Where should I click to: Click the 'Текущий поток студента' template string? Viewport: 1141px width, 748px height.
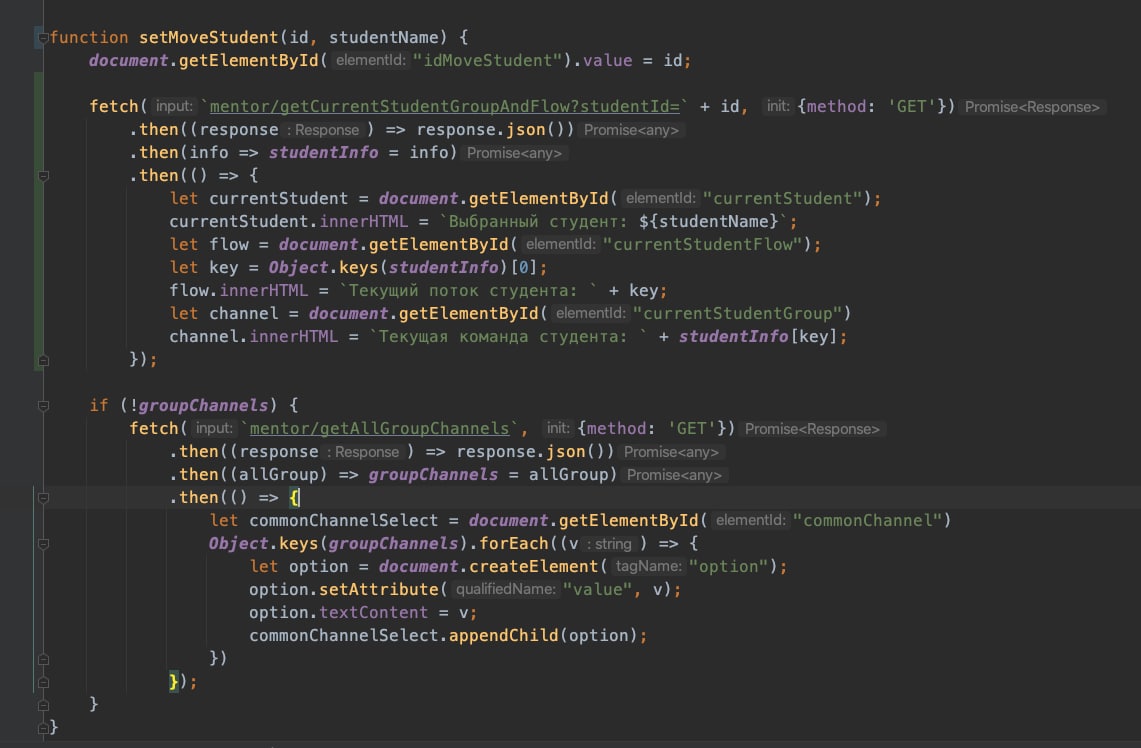click(x=467, y=290)
